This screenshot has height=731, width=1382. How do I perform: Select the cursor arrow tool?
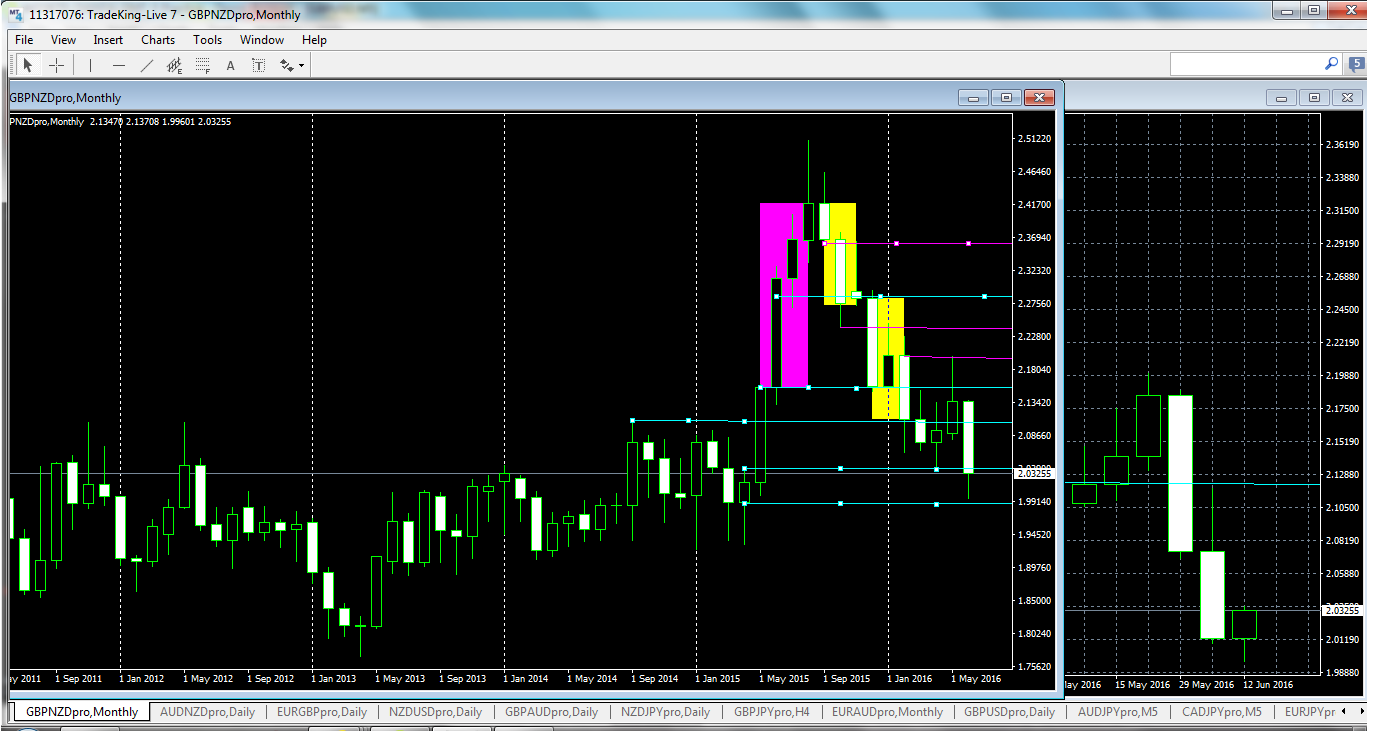click(x=27, y=64)
